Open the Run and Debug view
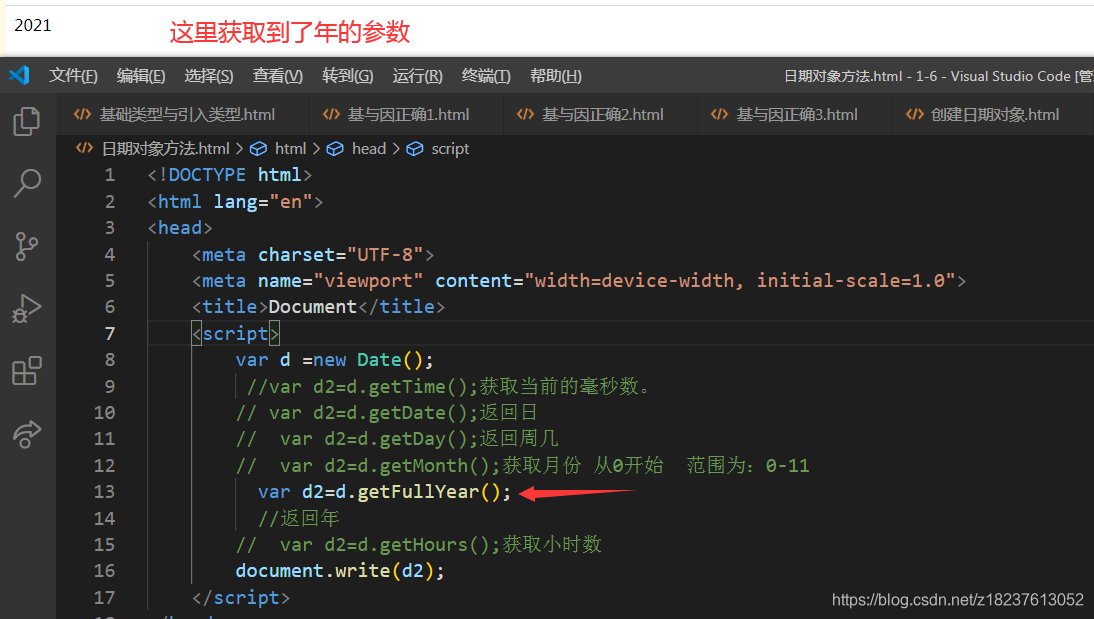Screen dimensions: 1094x619 coord(27,308)
